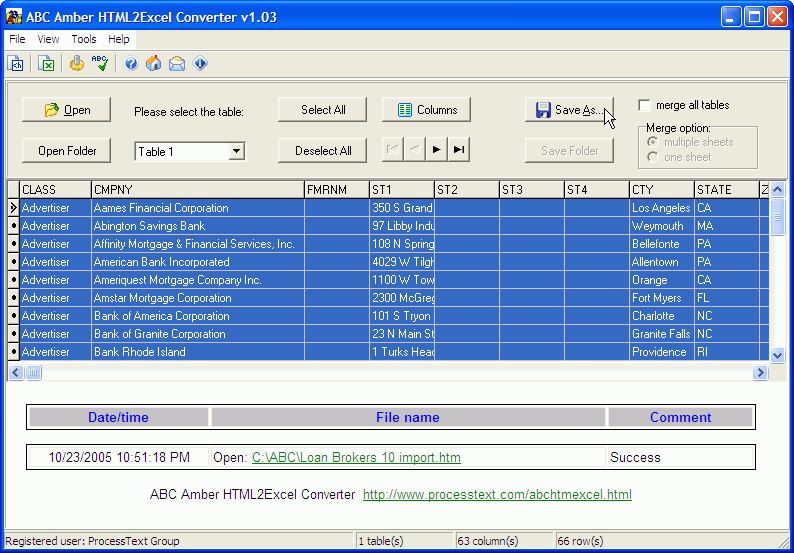This screenshot has height=553, width=794.
Task: Open options via the gear toolbar icon
Action: coord(77,64)
